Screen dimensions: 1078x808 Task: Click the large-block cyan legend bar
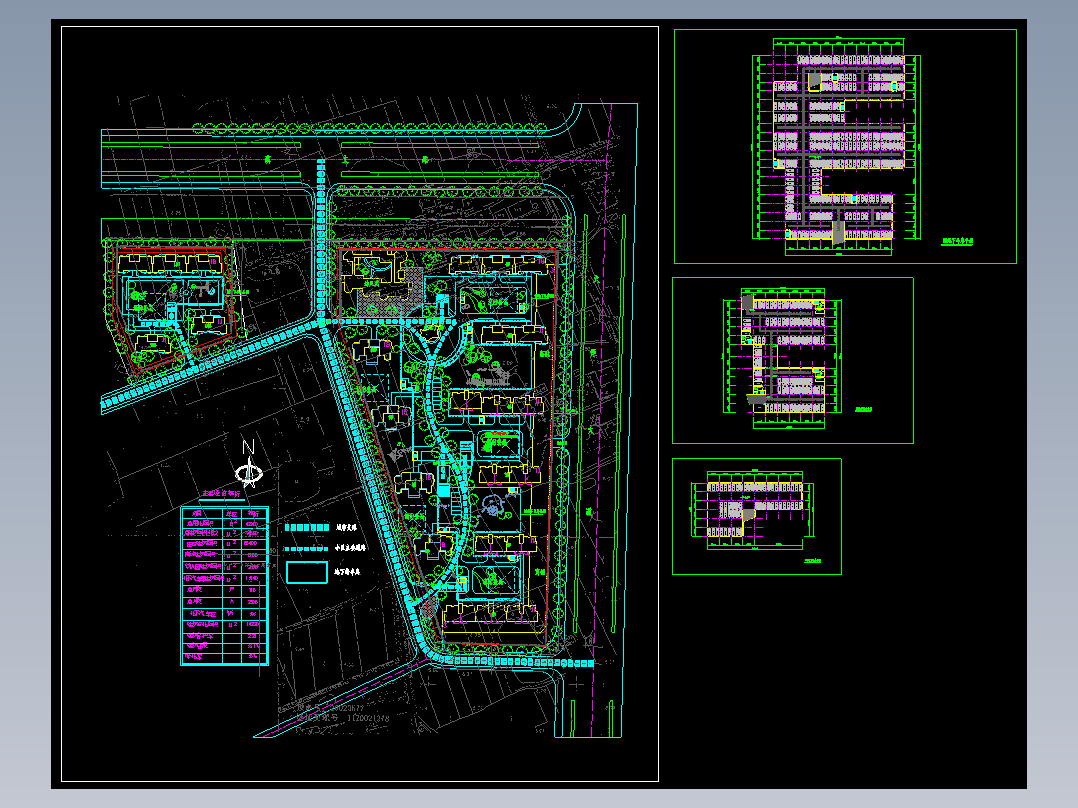pyautogui.click(x=307, y=527)
